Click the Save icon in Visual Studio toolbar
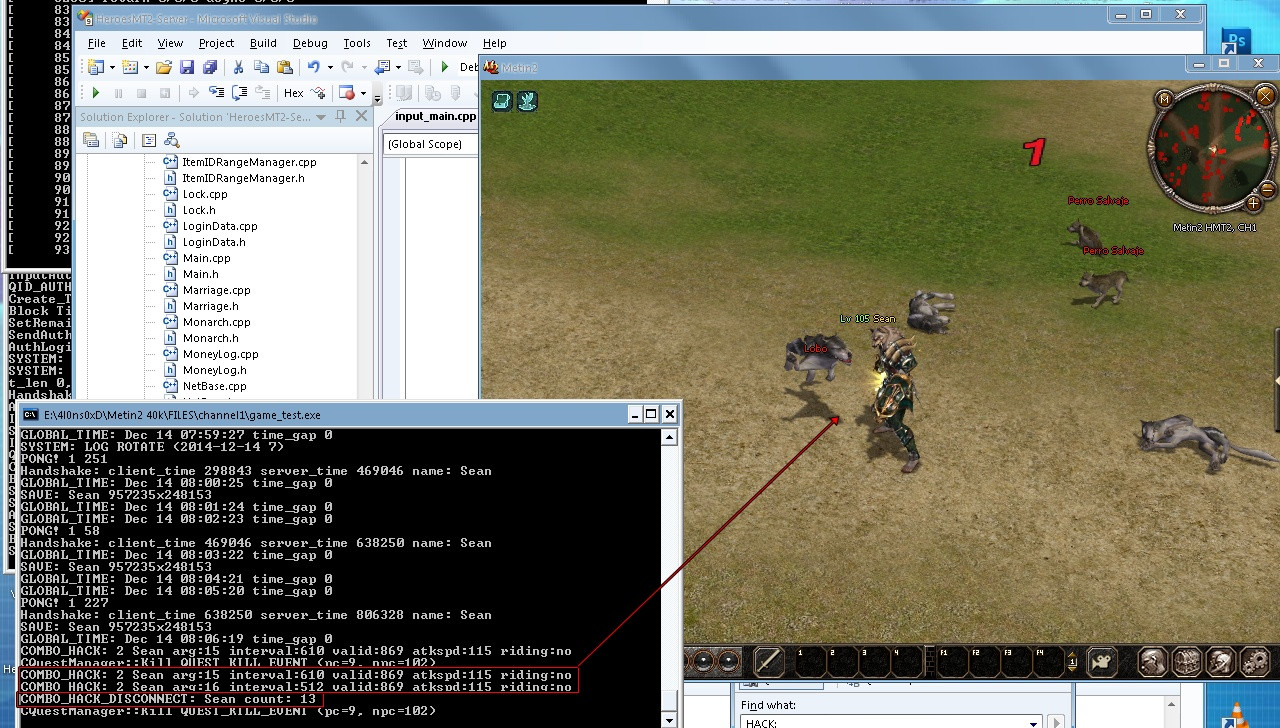The image size is (1280, 728). point(188,65)
